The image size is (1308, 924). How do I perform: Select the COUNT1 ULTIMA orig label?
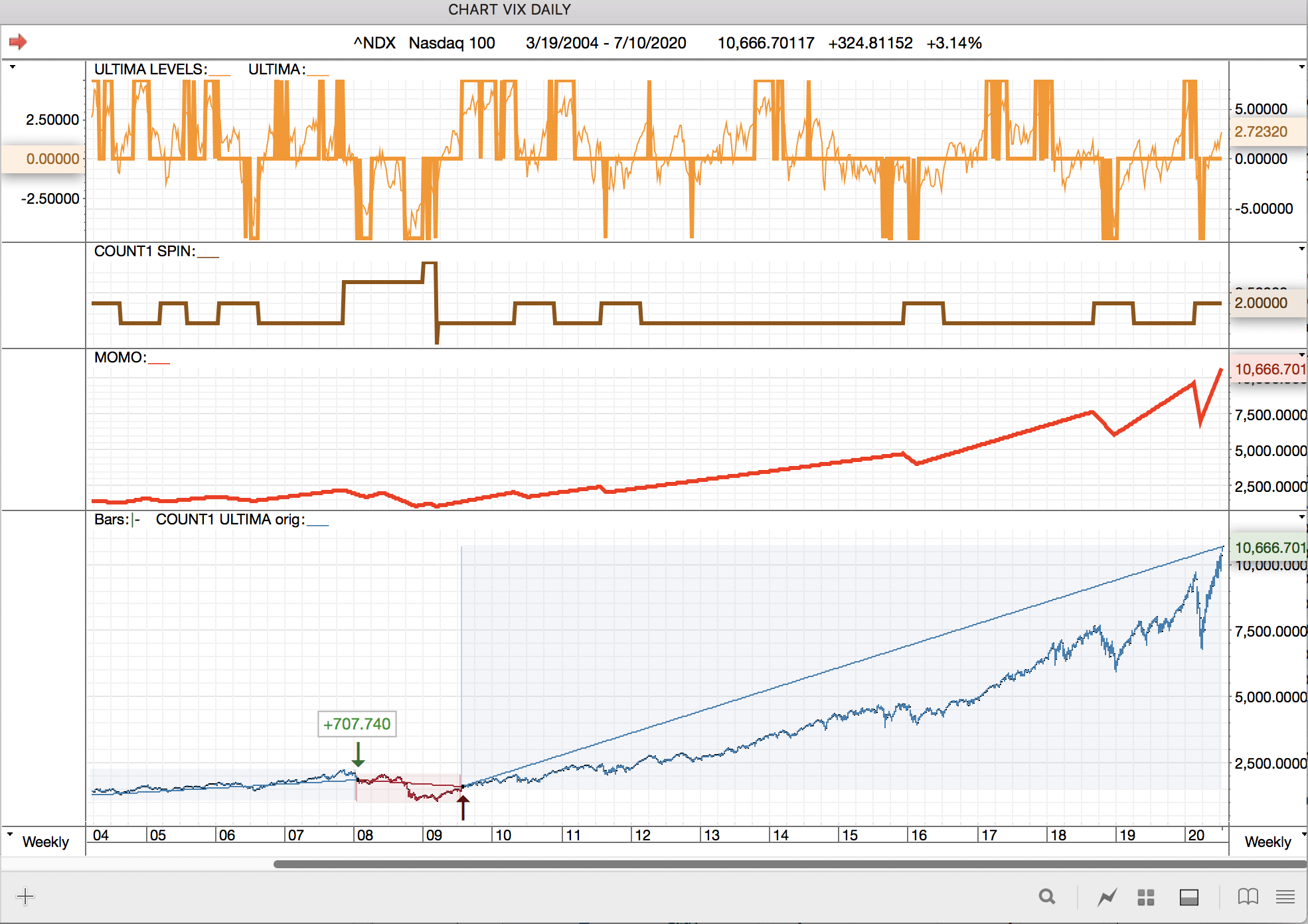(230, 520)
